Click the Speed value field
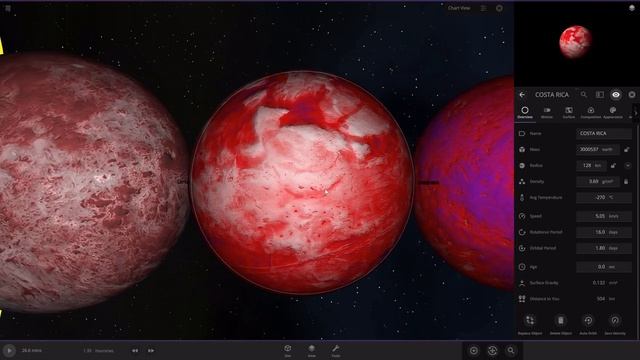640x360 pixels. [x=604, y=216]
